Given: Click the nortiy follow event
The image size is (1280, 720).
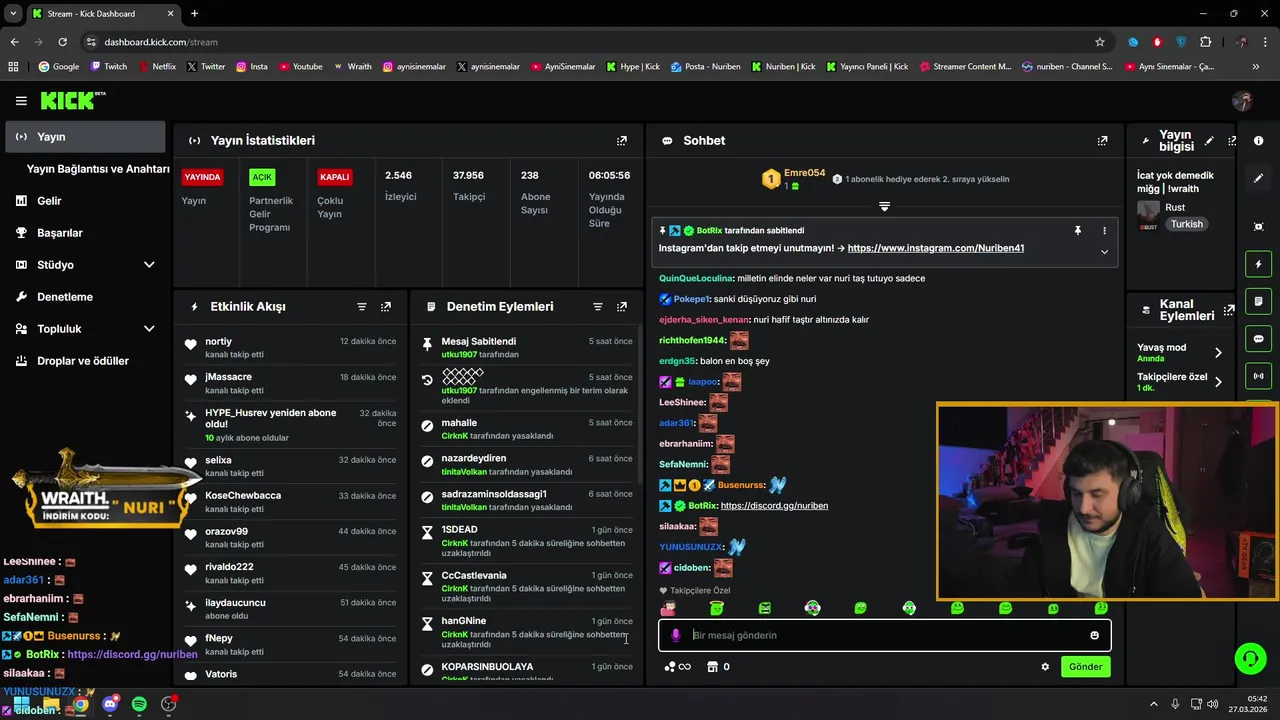Looking at the screenshot, I should tap(291, 347).
